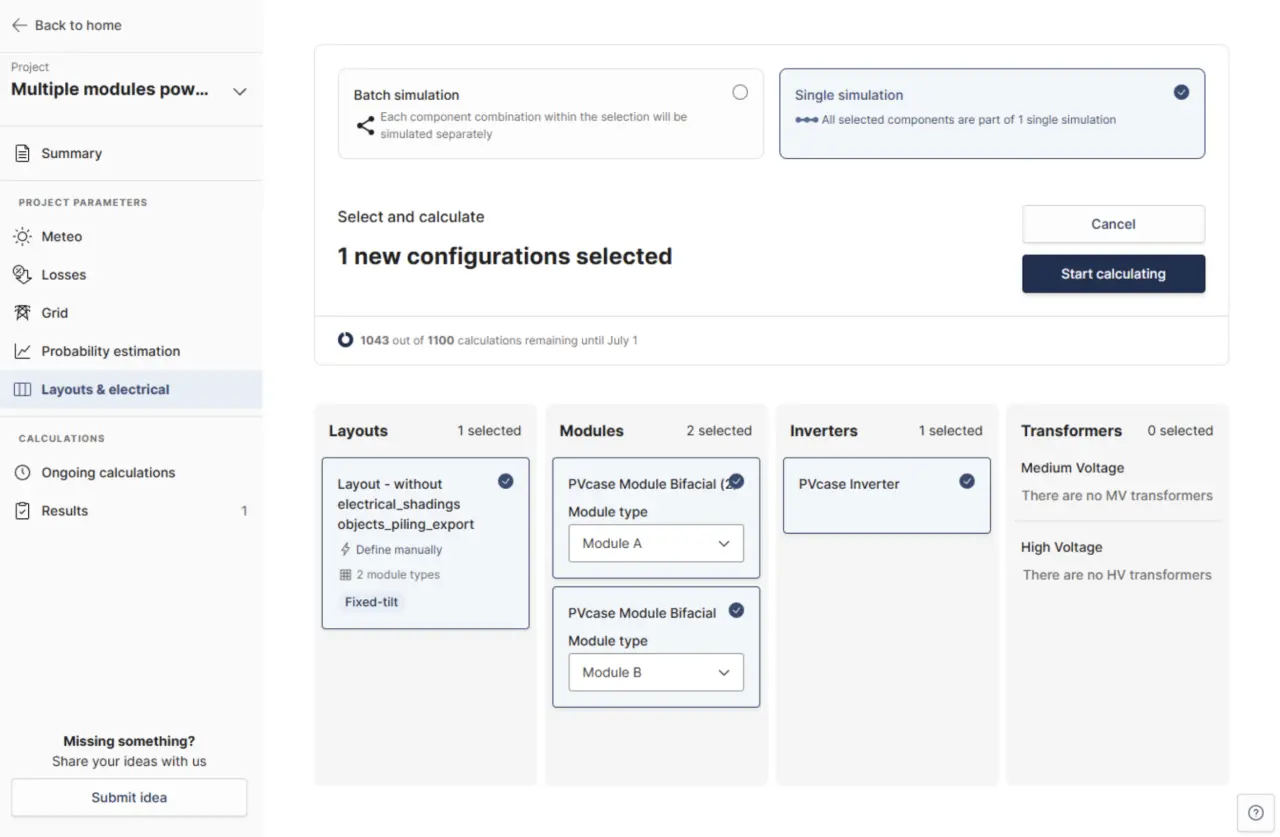
Task: Click the Cancel button
Action: pos(1113,224)
